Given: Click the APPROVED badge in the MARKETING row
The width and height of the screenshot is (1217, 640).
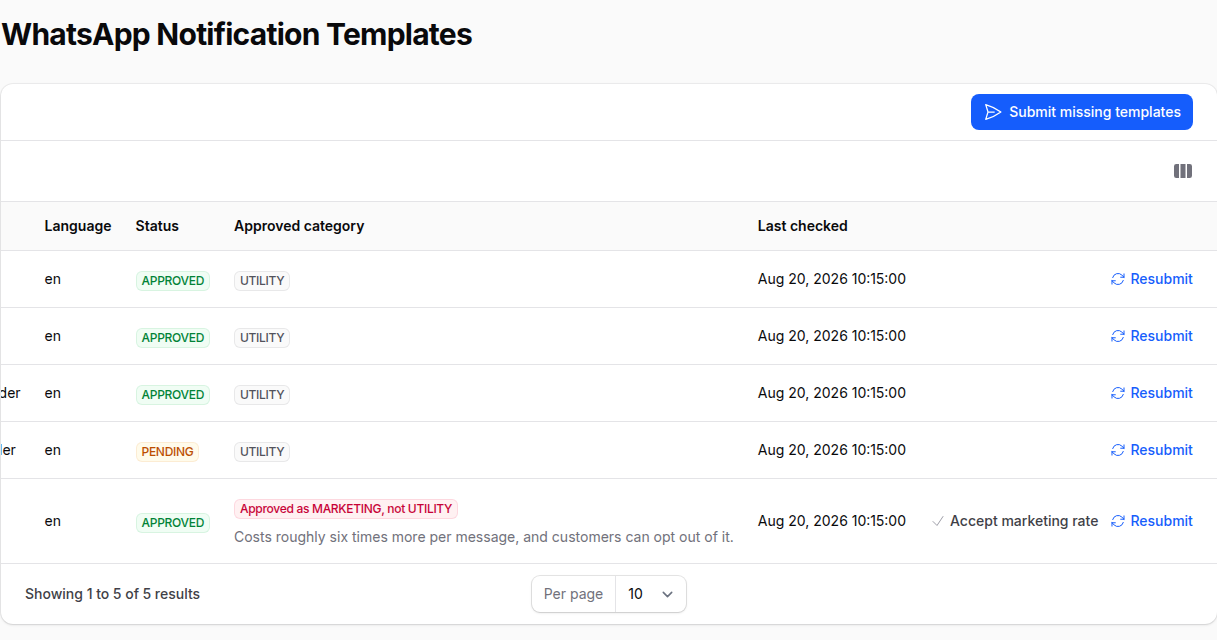Looking at the screenshot, I should coord(173,523).
